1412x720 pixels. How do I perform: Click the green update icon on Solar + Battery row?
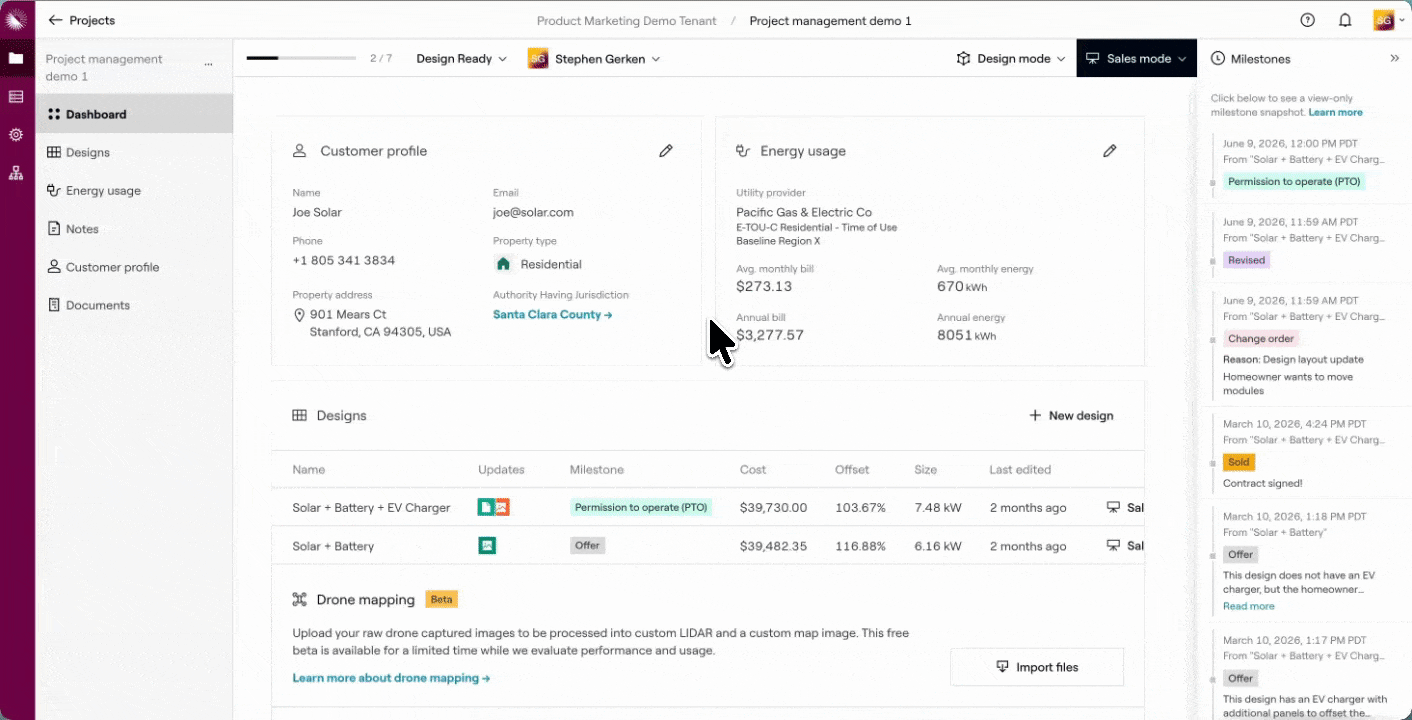tap(487, 546)
